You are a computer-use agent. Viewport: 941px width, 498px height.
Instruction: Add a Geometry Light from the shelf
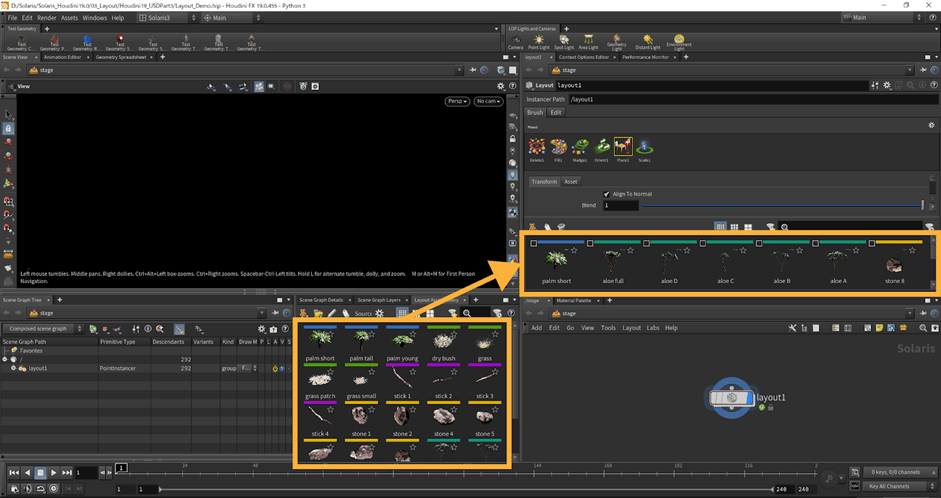(x=616, y=40)
